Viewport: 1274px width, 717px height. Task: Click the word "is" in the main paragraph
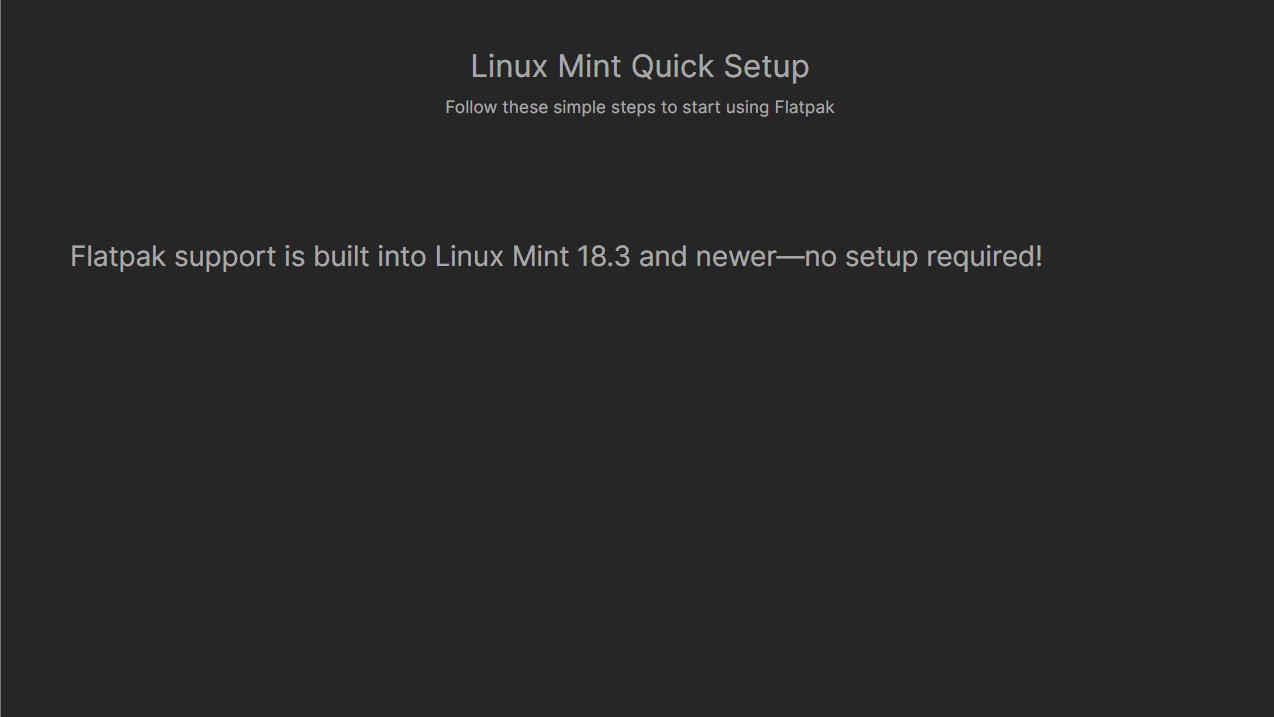click(294, 257)
